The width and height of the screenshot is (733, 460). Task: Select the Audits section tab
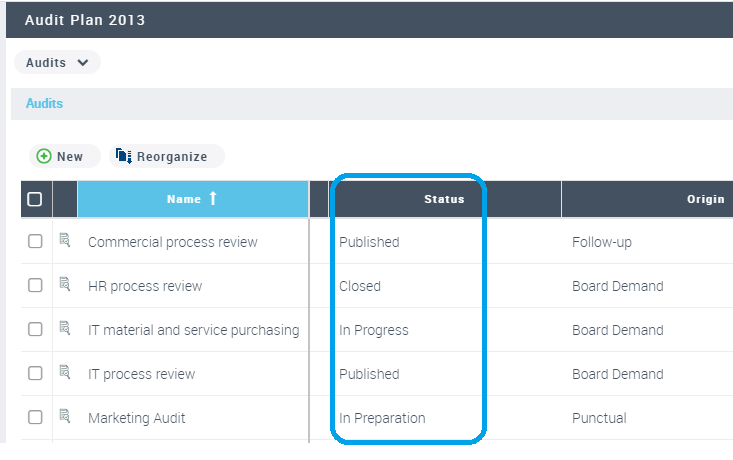point(44,103)
